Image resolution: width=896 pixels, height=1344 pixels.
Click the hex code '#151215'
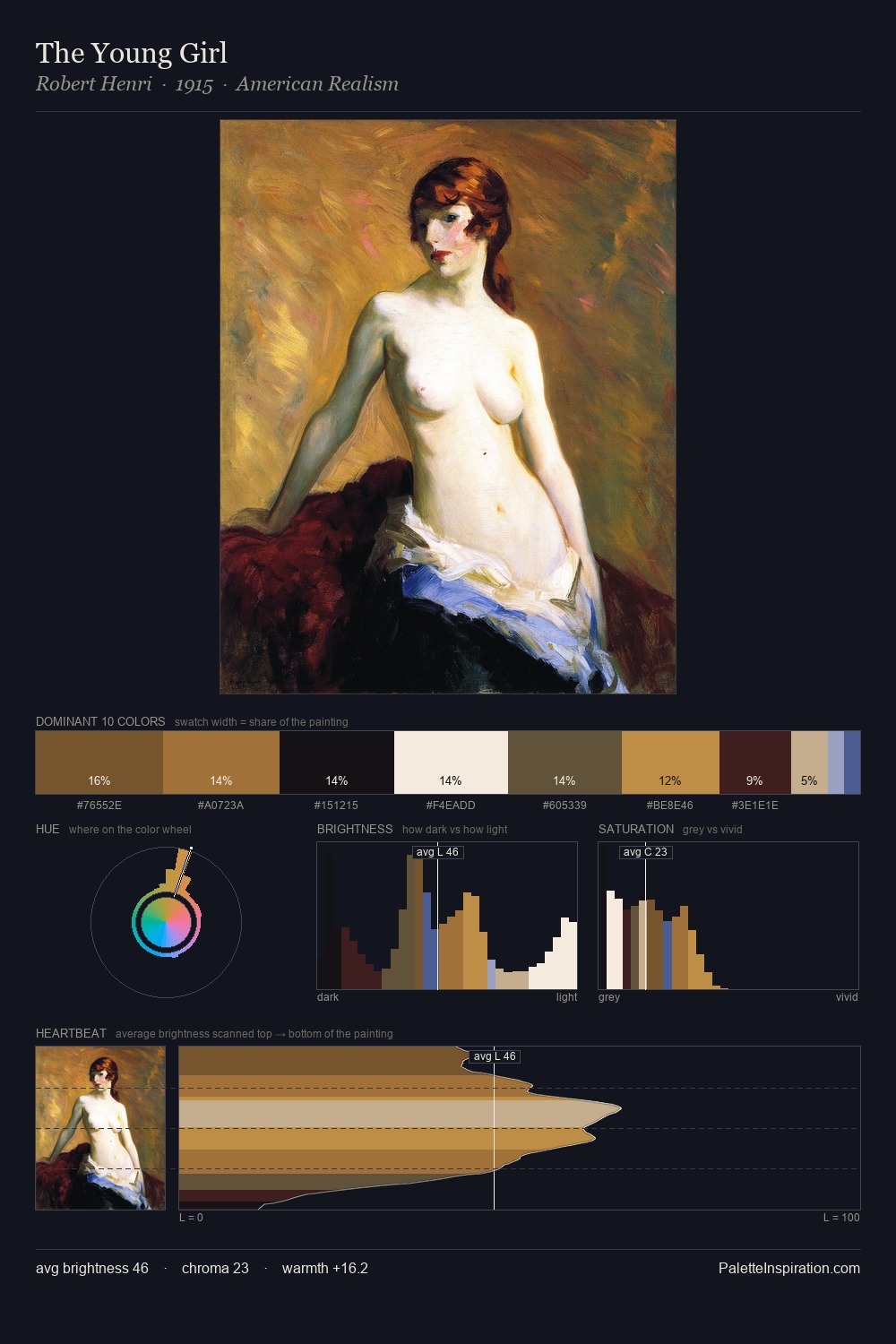336,806
